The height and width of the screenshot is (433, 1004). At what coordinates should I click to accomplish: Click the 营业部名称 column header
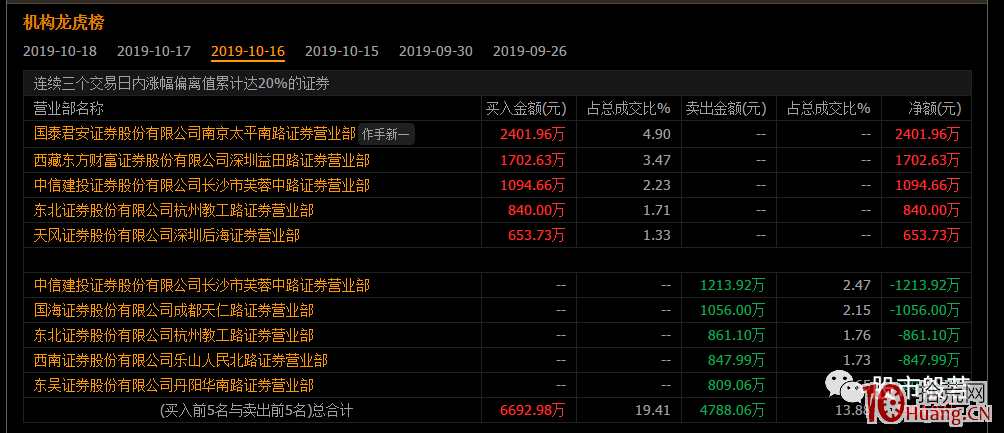point(69,108)
